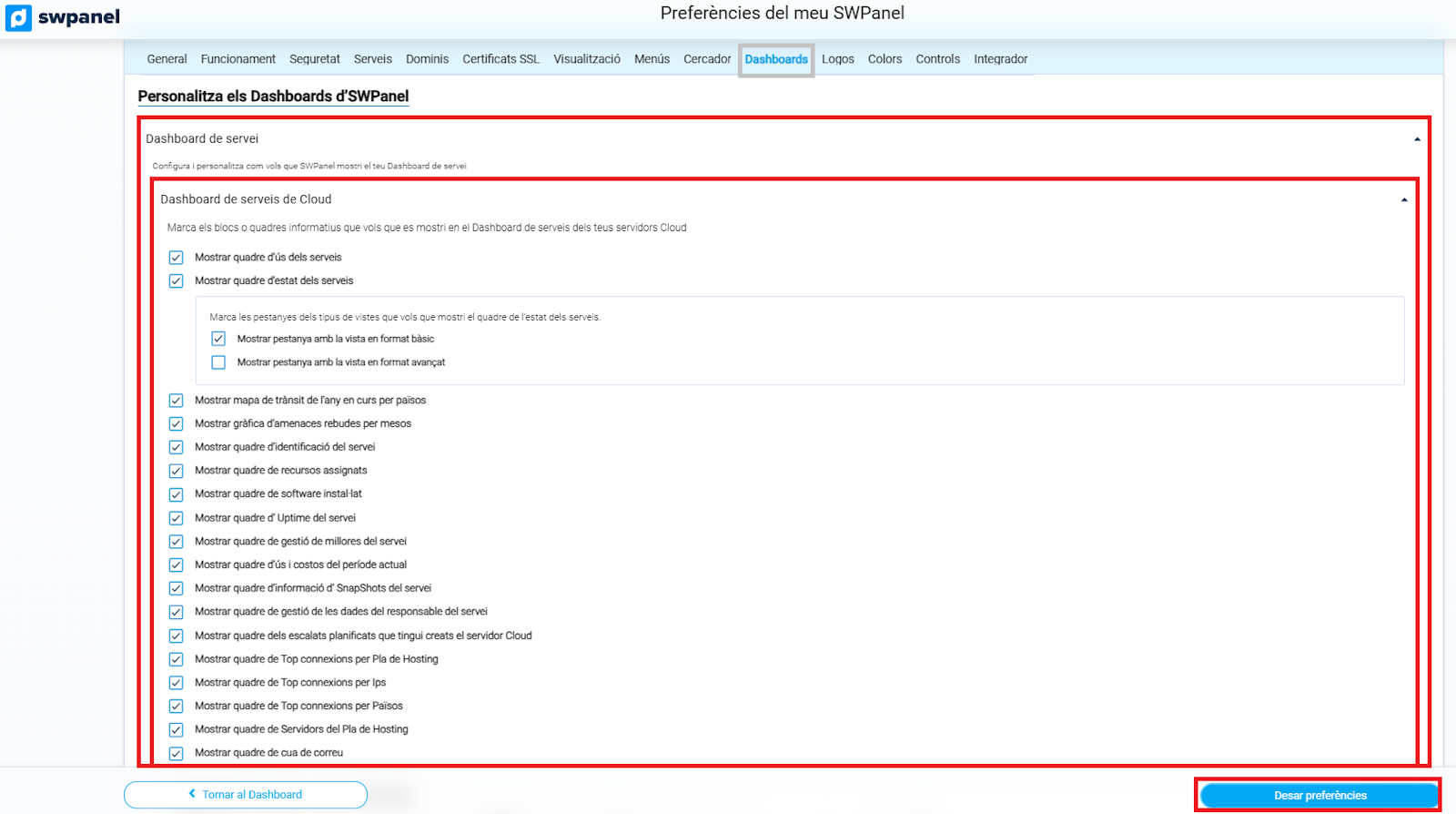Screen dimensions: 1456x814
Task: Switch to the Seguretat tab
Action: [x=314, y=59]
